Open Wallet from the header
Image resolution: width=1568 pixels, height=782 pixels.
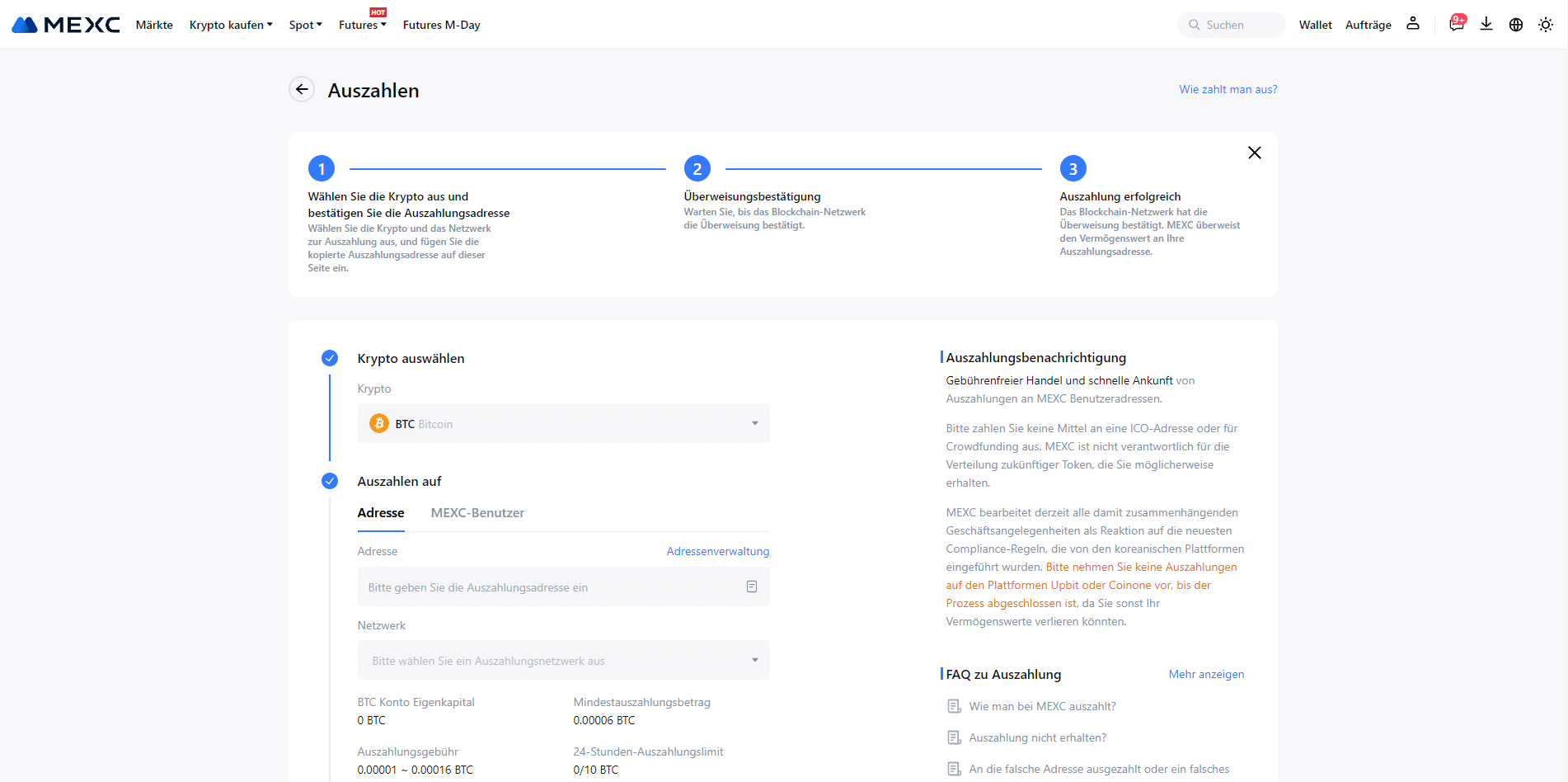pos(1316,25)
